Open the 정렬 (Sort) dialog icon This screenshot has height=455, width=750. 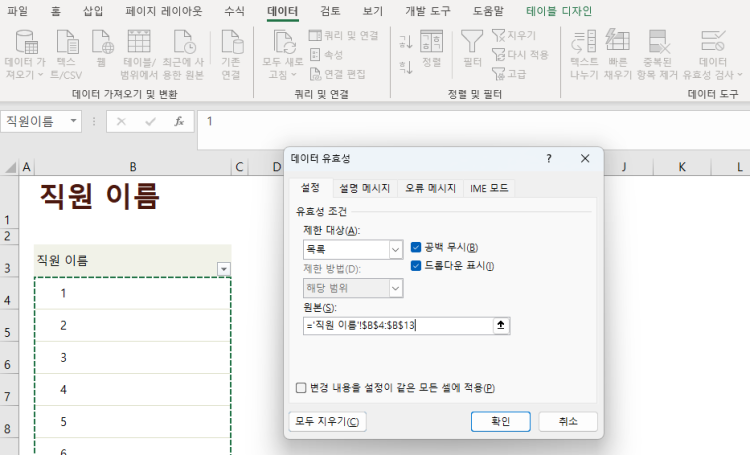(431, 42)
